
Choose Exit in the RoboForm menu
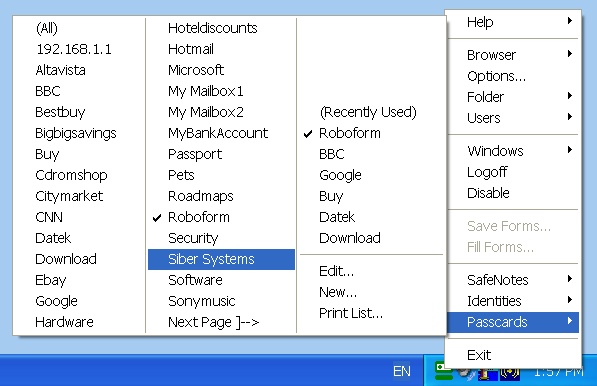pyautogui.click(x=513, y=355)
